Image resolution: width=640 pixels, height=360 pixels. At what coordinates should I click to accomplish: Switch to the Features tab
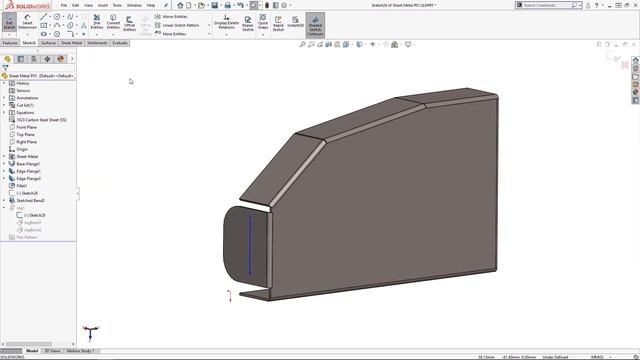click(10, 43)
